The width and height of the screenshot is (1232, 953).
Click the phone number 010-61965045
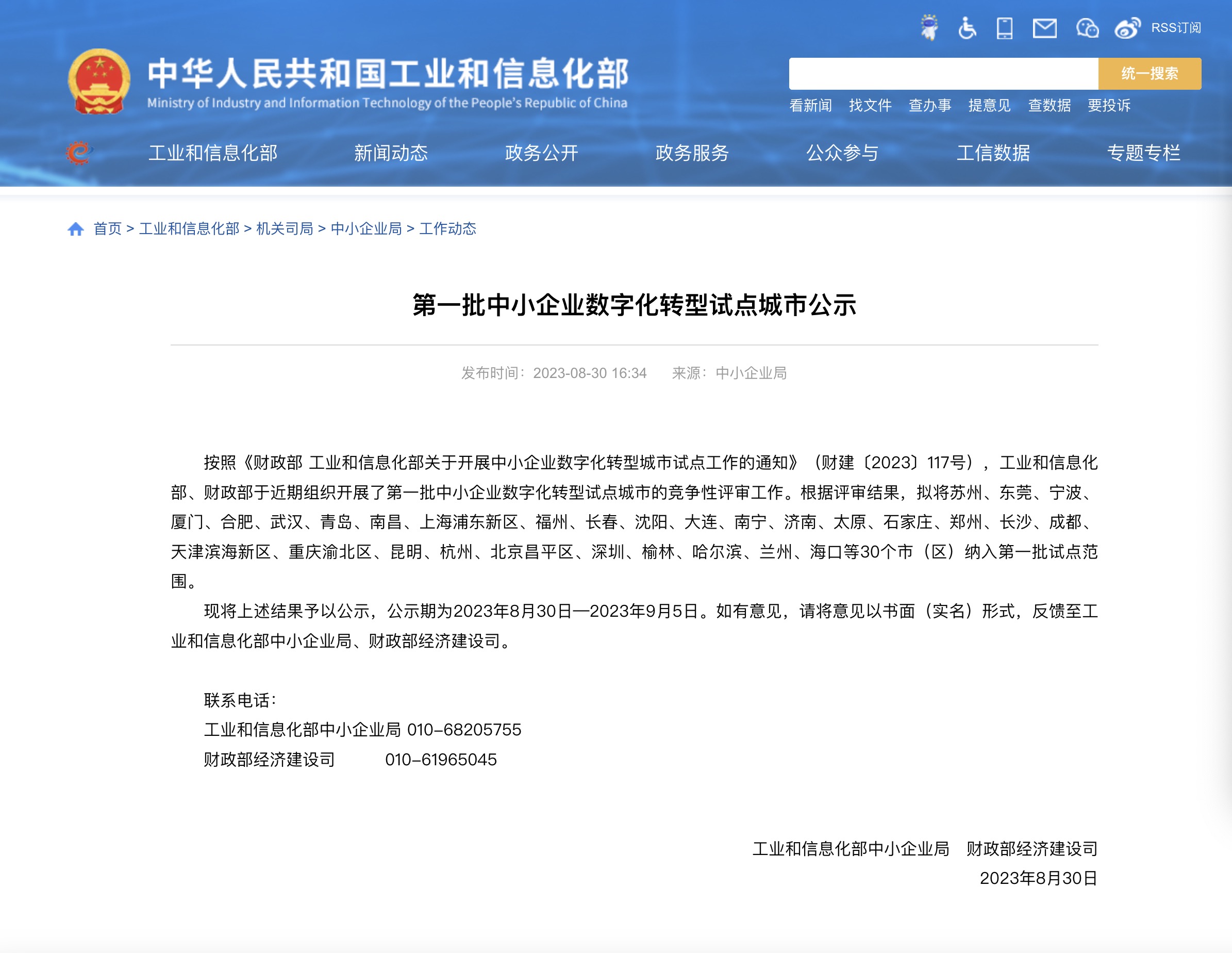(441, 760)
